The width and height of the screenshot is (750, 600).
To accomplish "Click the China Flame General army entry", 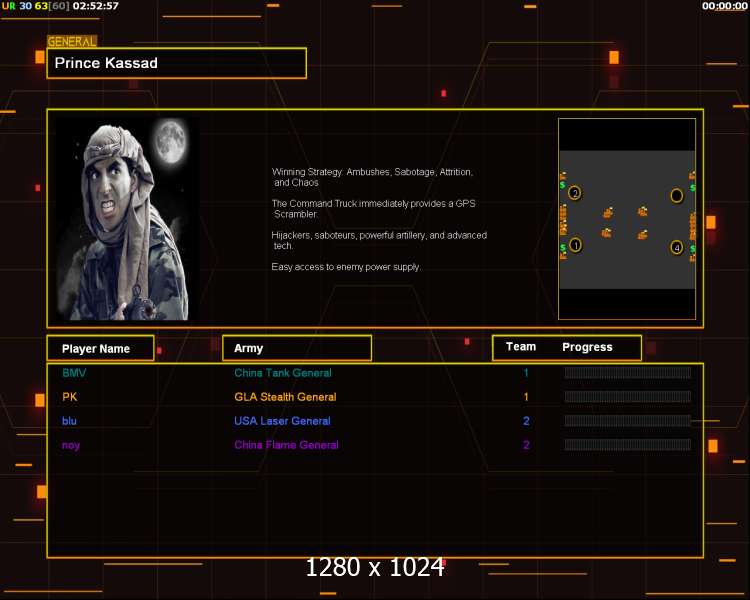I will [286, 444].
